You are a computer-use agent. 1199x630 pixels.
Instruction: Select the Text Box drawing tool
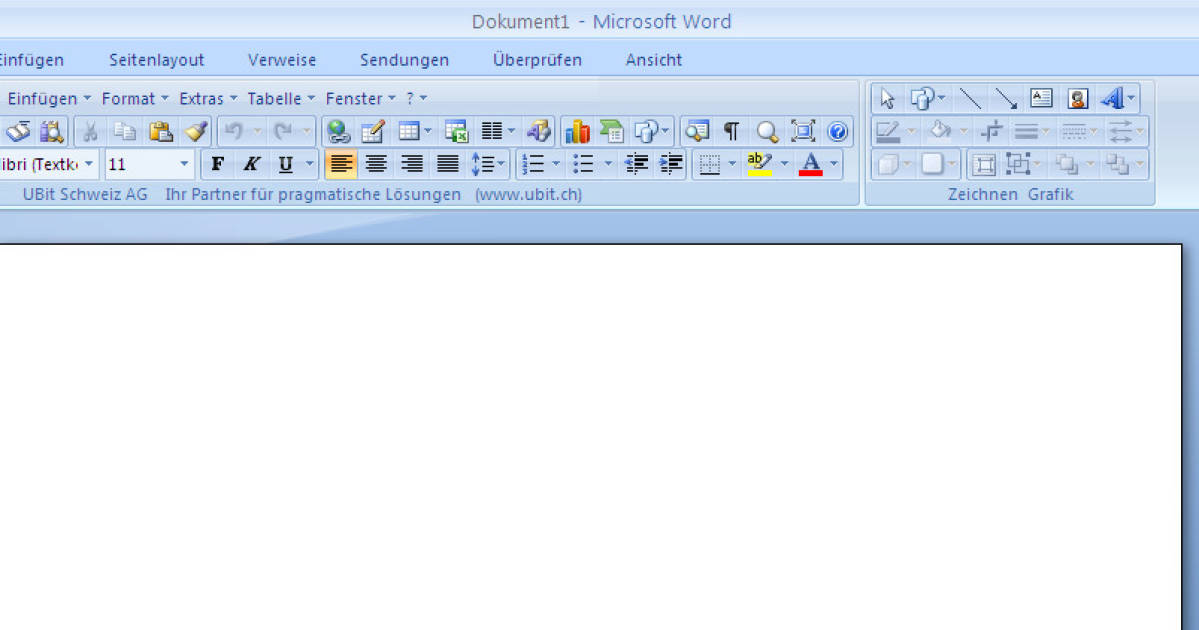[x=1041, y=98]
